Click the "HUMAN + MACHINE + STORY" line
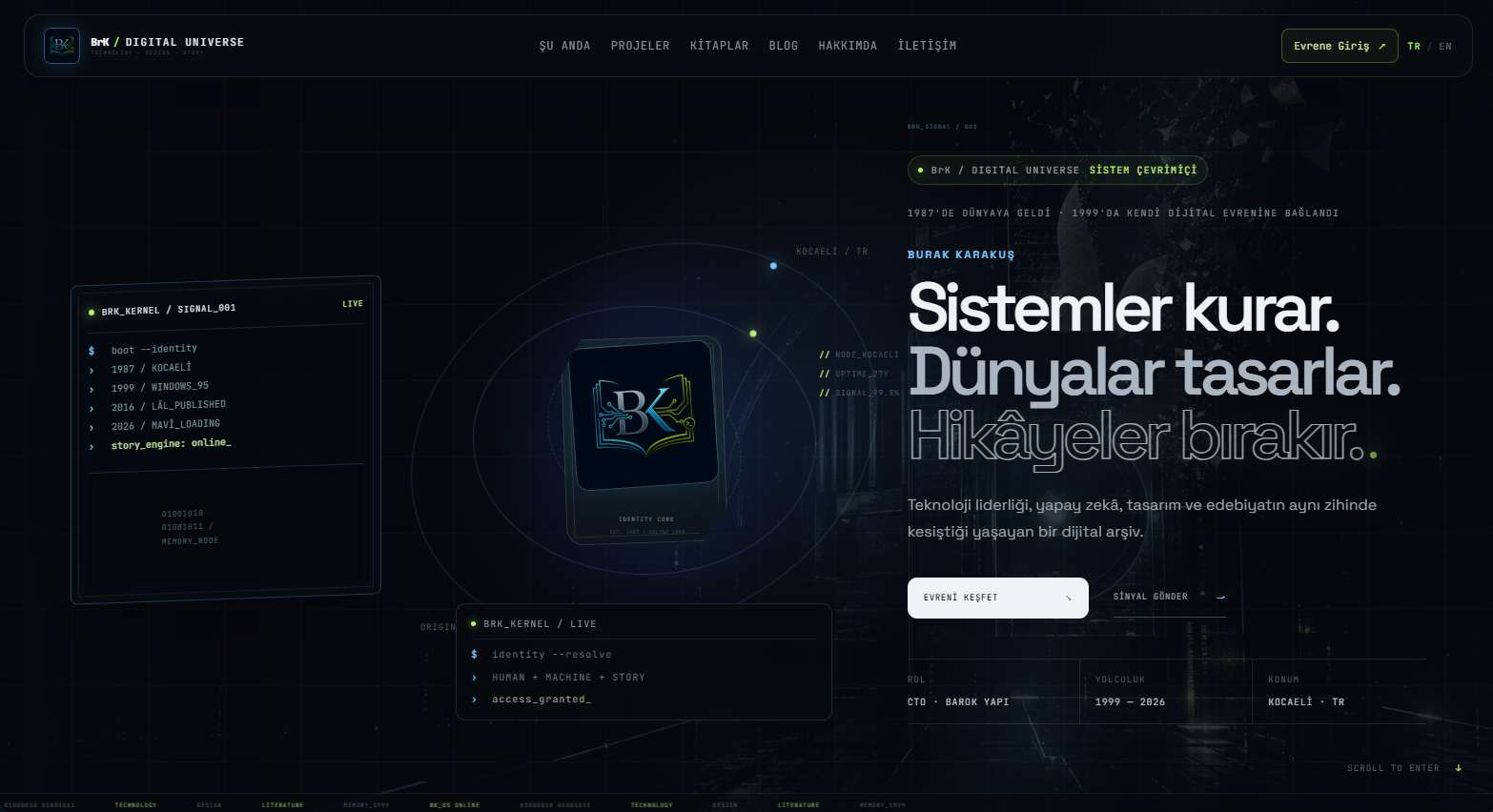The width and height of the screenshot is (1493, 812). click(568, 678)
